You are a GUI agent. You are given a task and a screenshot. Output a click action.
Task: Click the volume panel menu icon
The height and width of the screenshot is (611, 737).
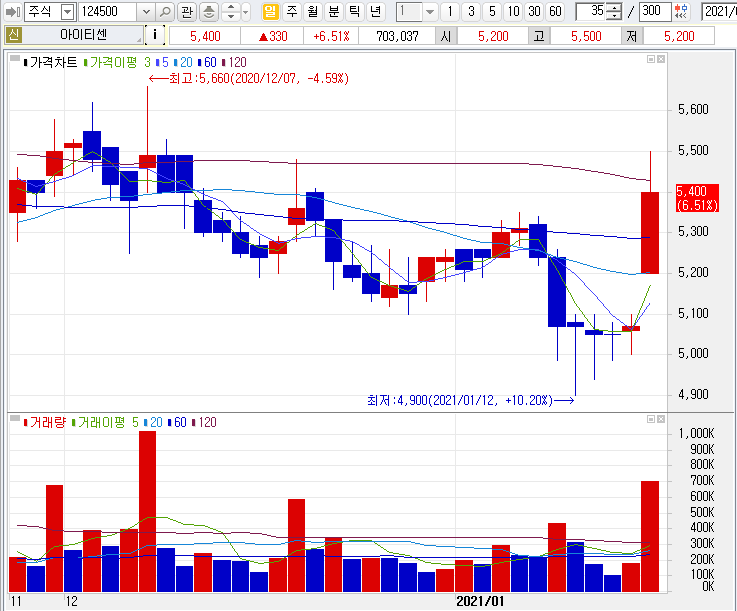click(15, 419)
